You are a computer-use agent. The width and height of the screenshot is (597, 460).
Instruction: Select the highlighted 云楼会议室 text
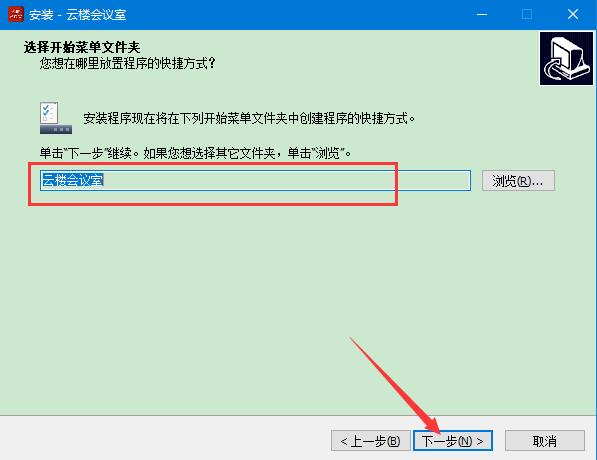click(72, 180)
